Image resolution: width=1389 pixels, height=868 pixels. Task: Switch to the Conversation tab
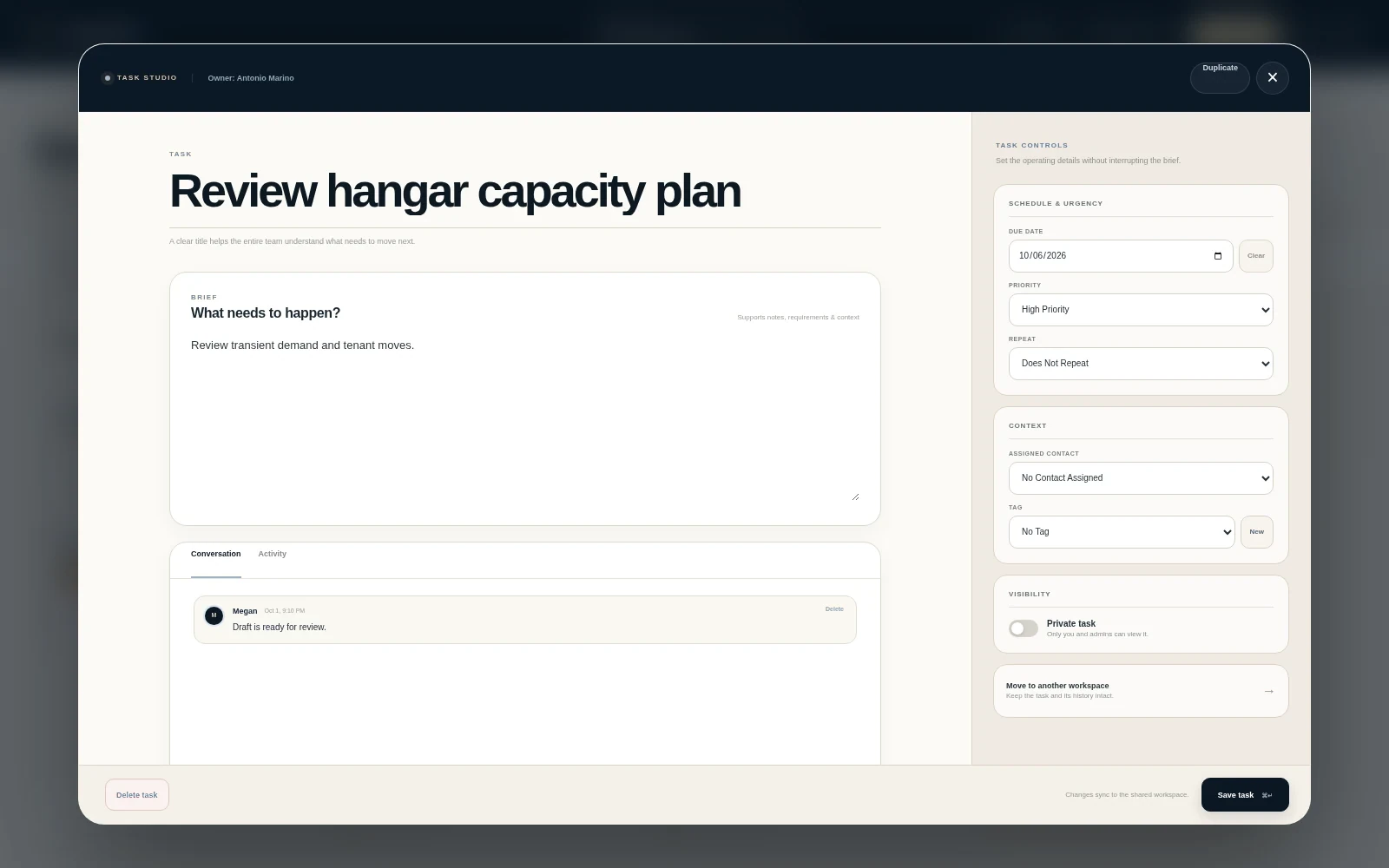coord(215,554)
